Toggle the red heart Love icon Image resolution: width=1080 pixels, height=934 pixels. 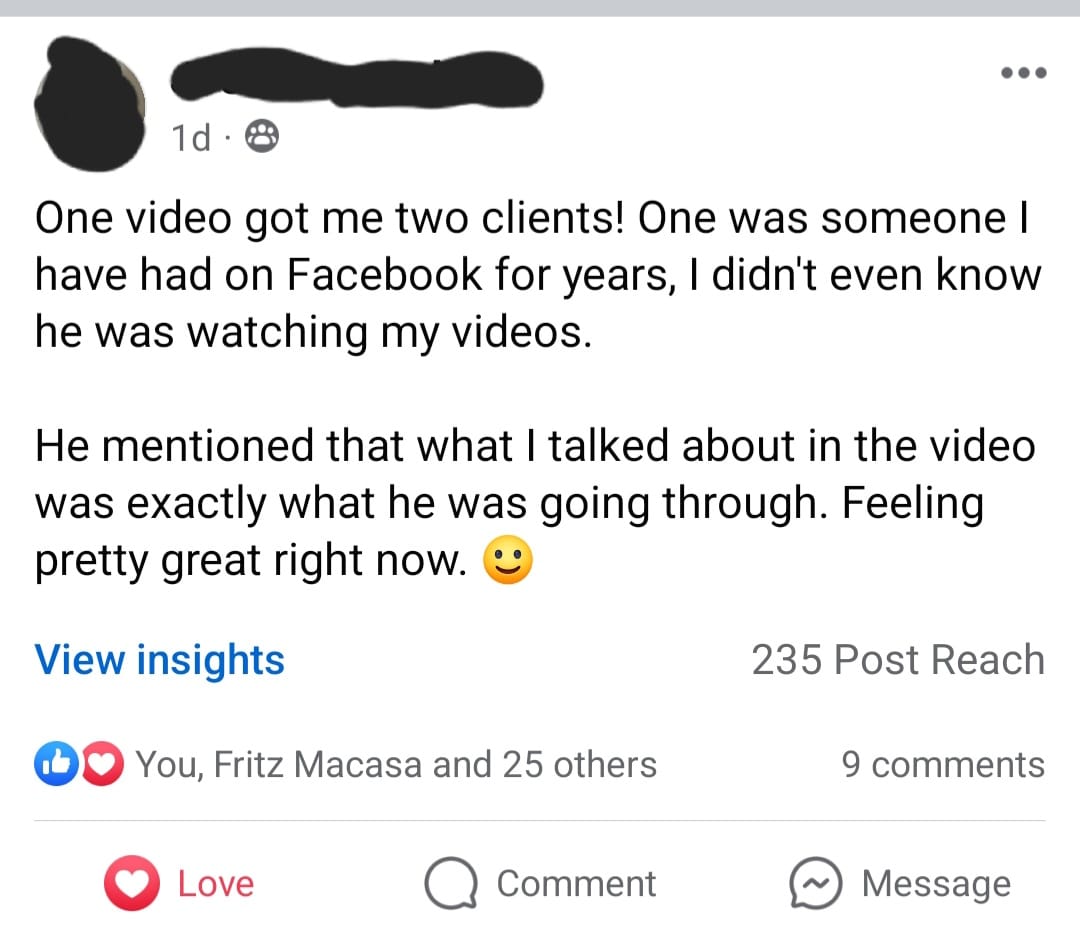coord(132,884)
